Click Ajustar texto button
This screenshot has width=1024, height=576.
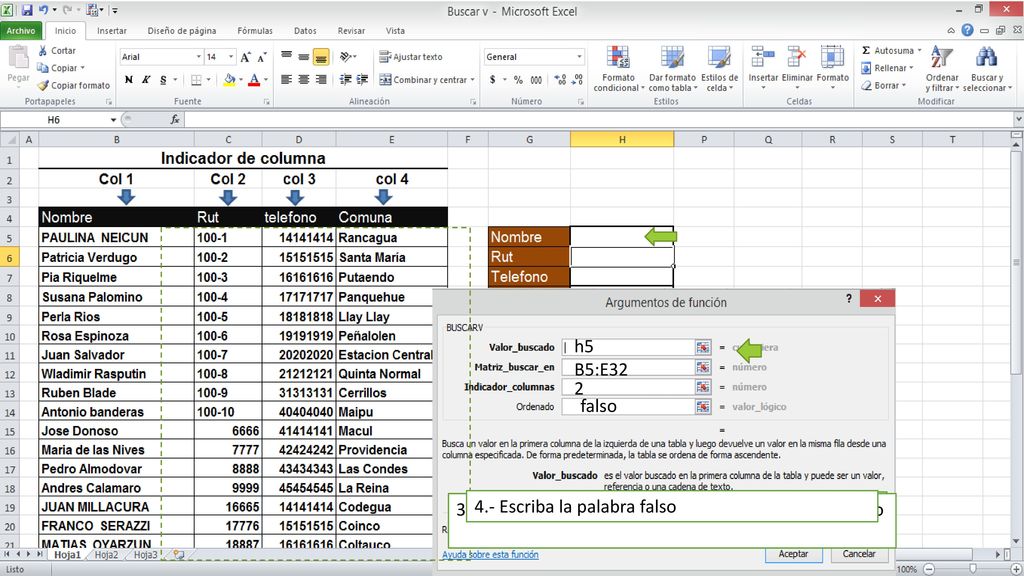click(x=411, y=57)
